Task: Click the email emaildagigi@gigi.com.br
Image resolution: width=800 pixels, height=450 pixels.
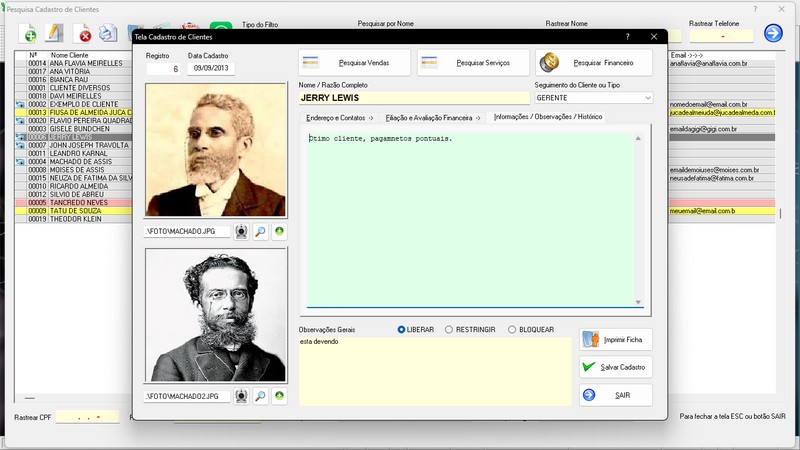Action: click(703, 129)
